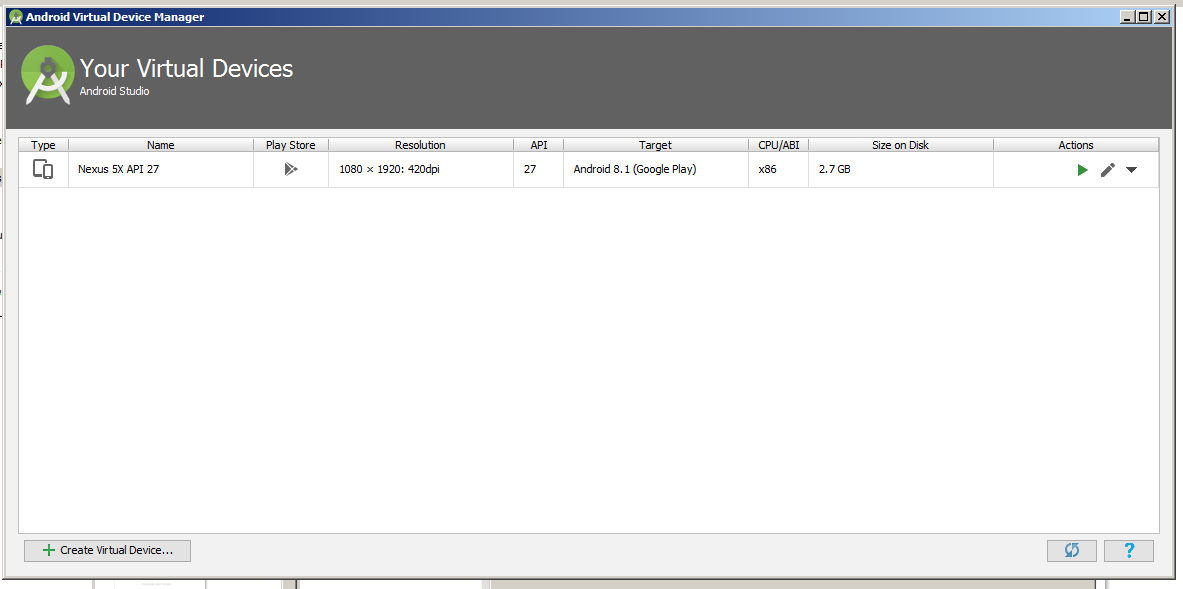Sort by Resolution column header
The width and height of the screenshot is (1183, 589).
pos(420,145)
